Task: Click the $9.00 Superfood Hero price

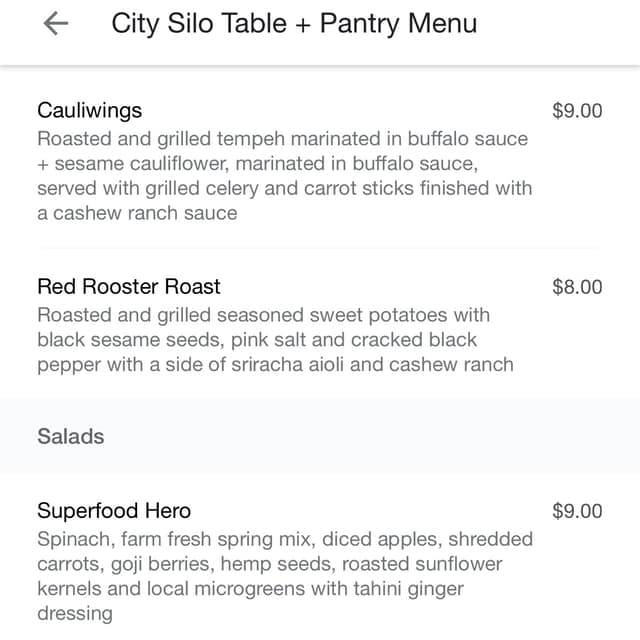Action: pos(577,511)
